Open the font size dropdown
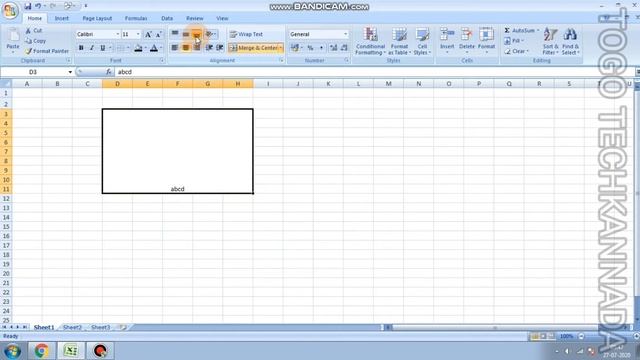This screenshot has width=640, height=360. [138, 34]
